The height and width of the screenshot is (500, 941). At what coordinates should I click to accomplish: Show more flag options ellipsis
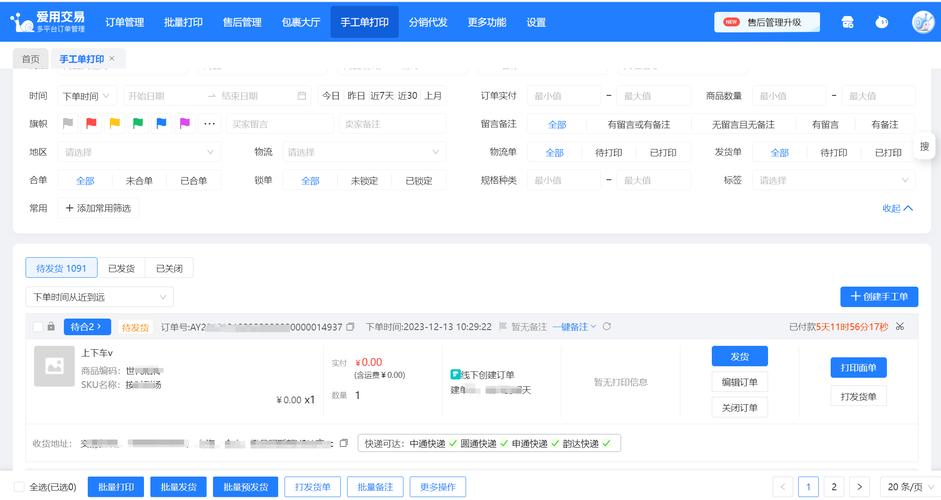coord(209,124)
